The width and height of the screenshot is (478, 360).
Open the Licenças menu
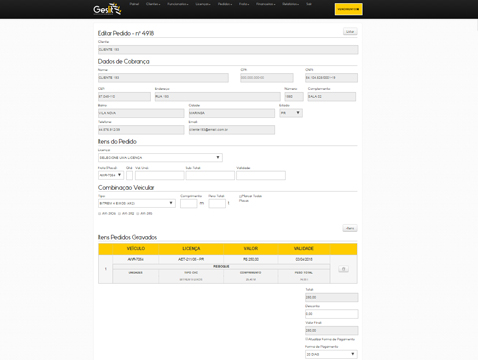(x=203, y=4)
